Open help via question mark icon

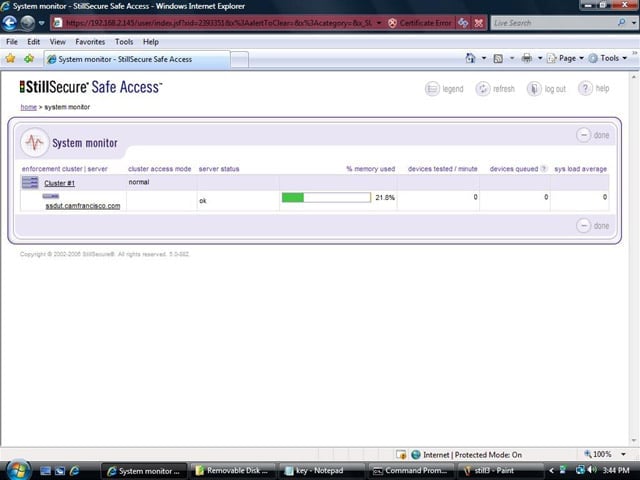(x=585, y=88)
